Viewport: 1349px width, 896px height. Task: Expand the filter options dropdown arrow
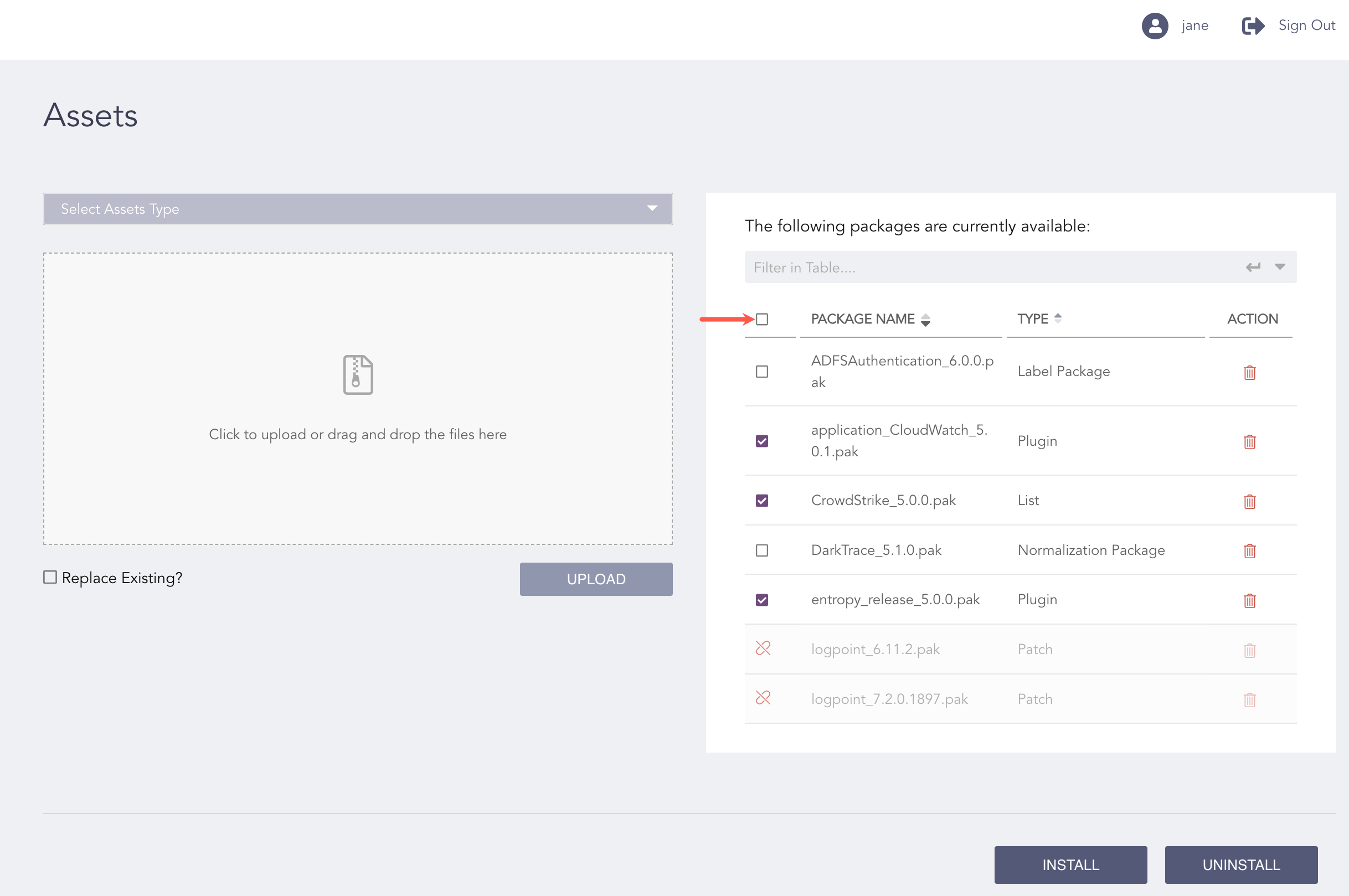(1279, 267)
